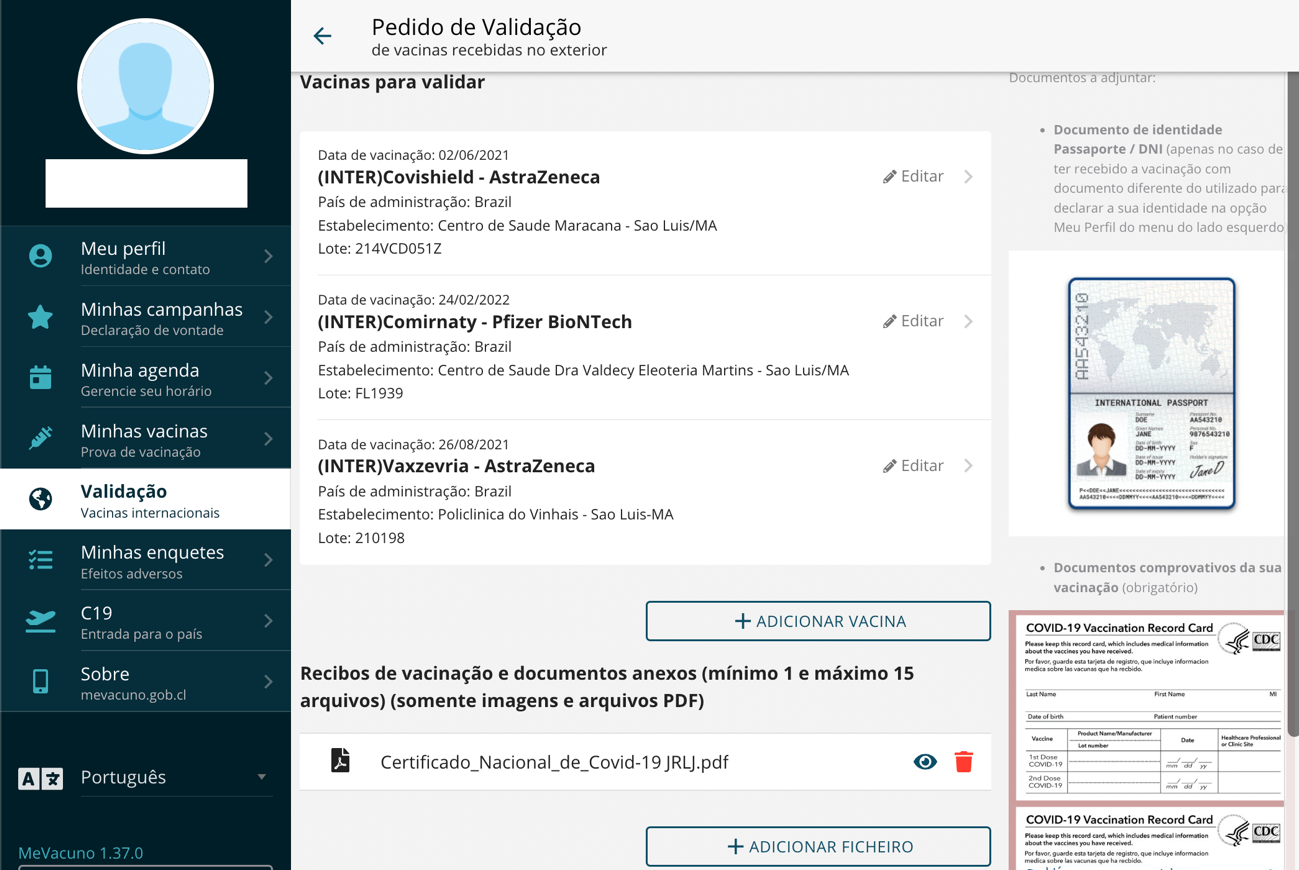Select the Meu perfil person icon
This screenshot has height=870, width=1299.
(x=40, y=256)
